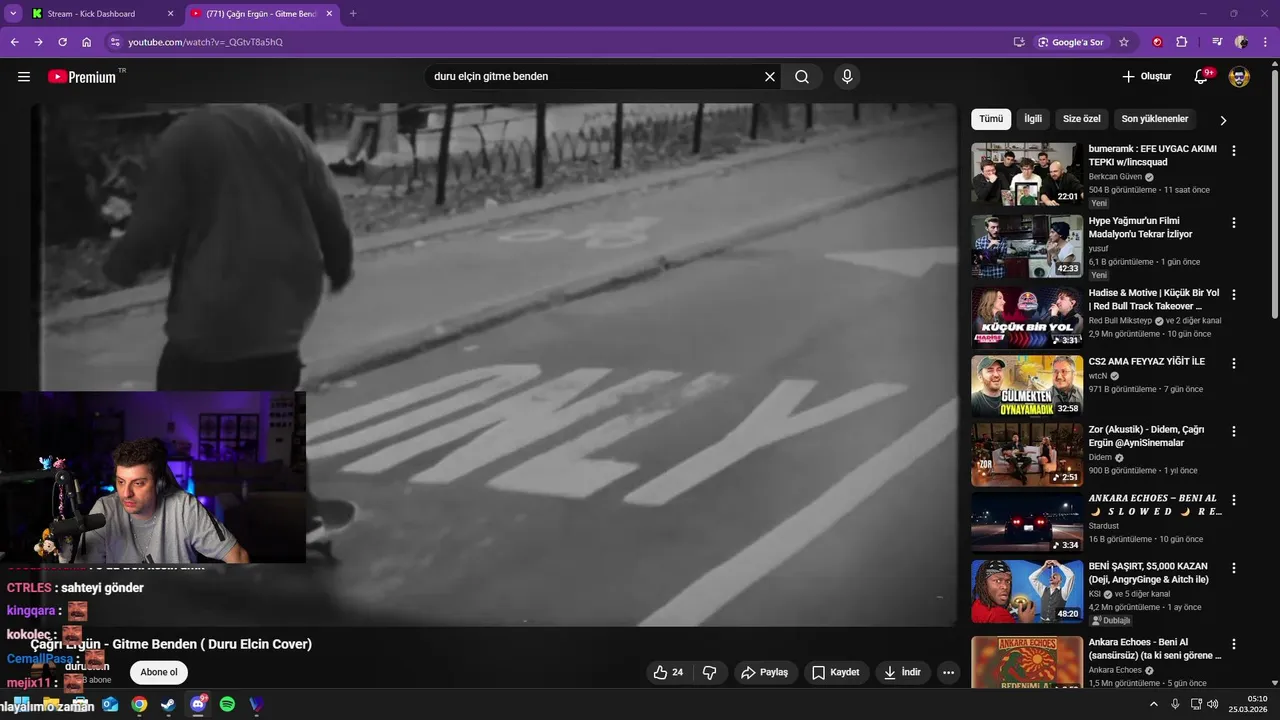1280x720 pixels.
Task: Select the Tümü filter chip
Action: 991,119
